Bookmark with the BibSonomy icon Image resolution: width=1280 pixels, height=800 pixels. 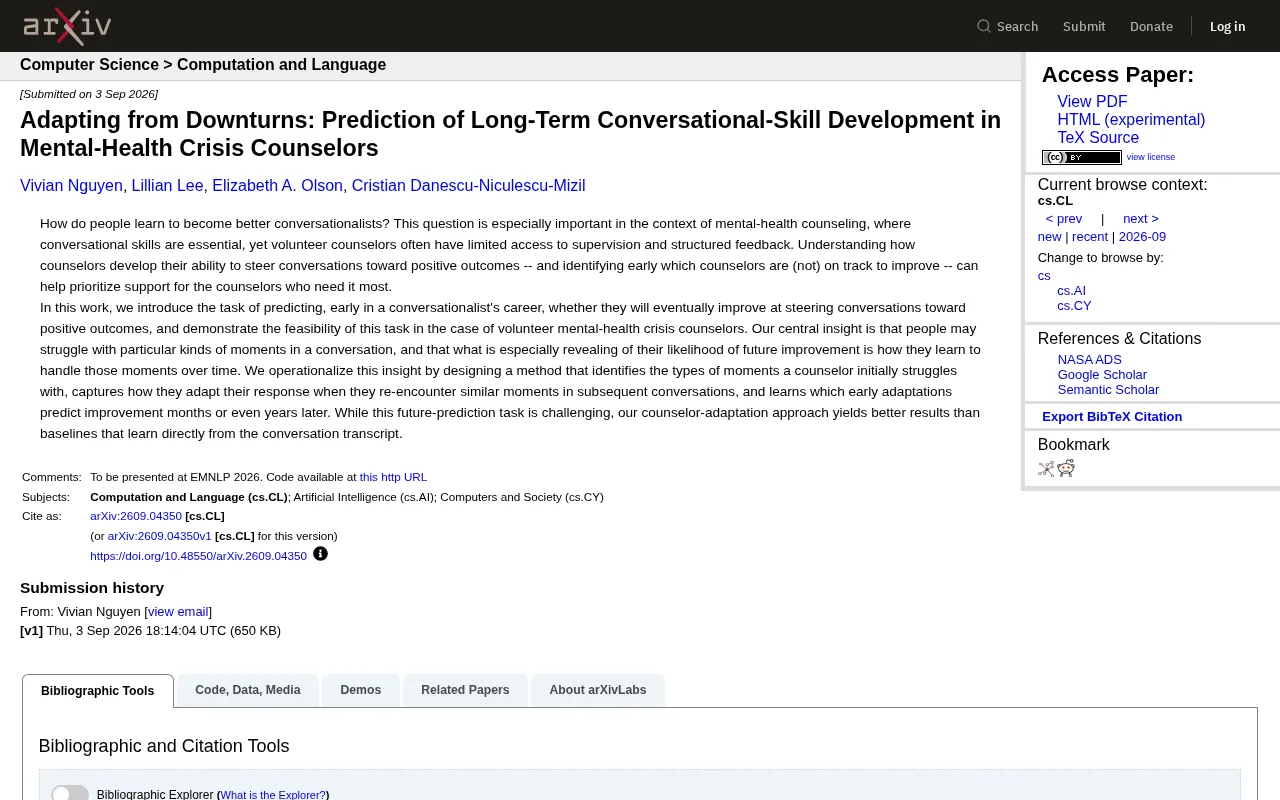coord(1046,468)
